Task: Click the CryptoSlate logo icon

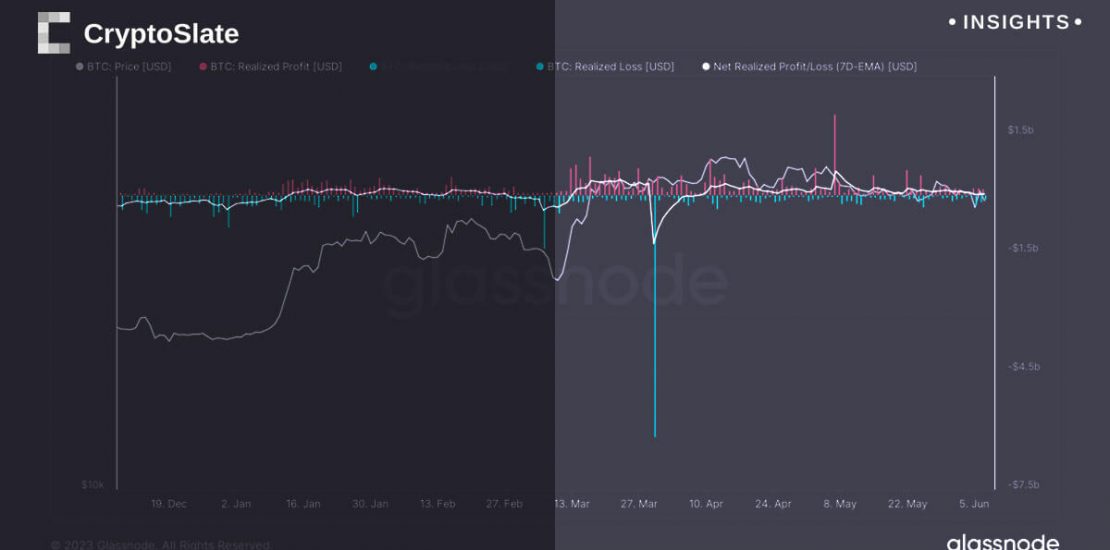Action: coord(54,33)
